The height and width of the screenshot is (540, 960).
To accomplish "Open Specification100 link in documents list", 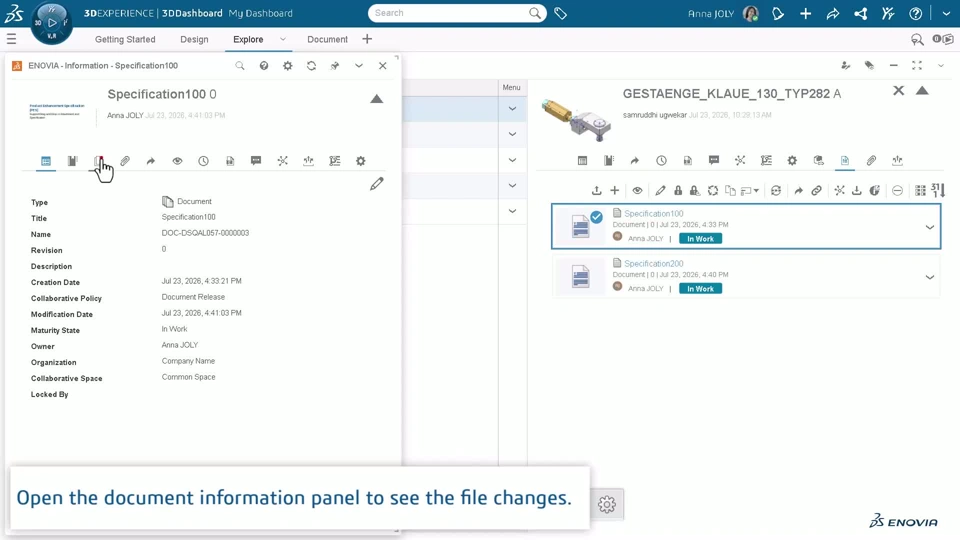I will (x=653, y=214).
